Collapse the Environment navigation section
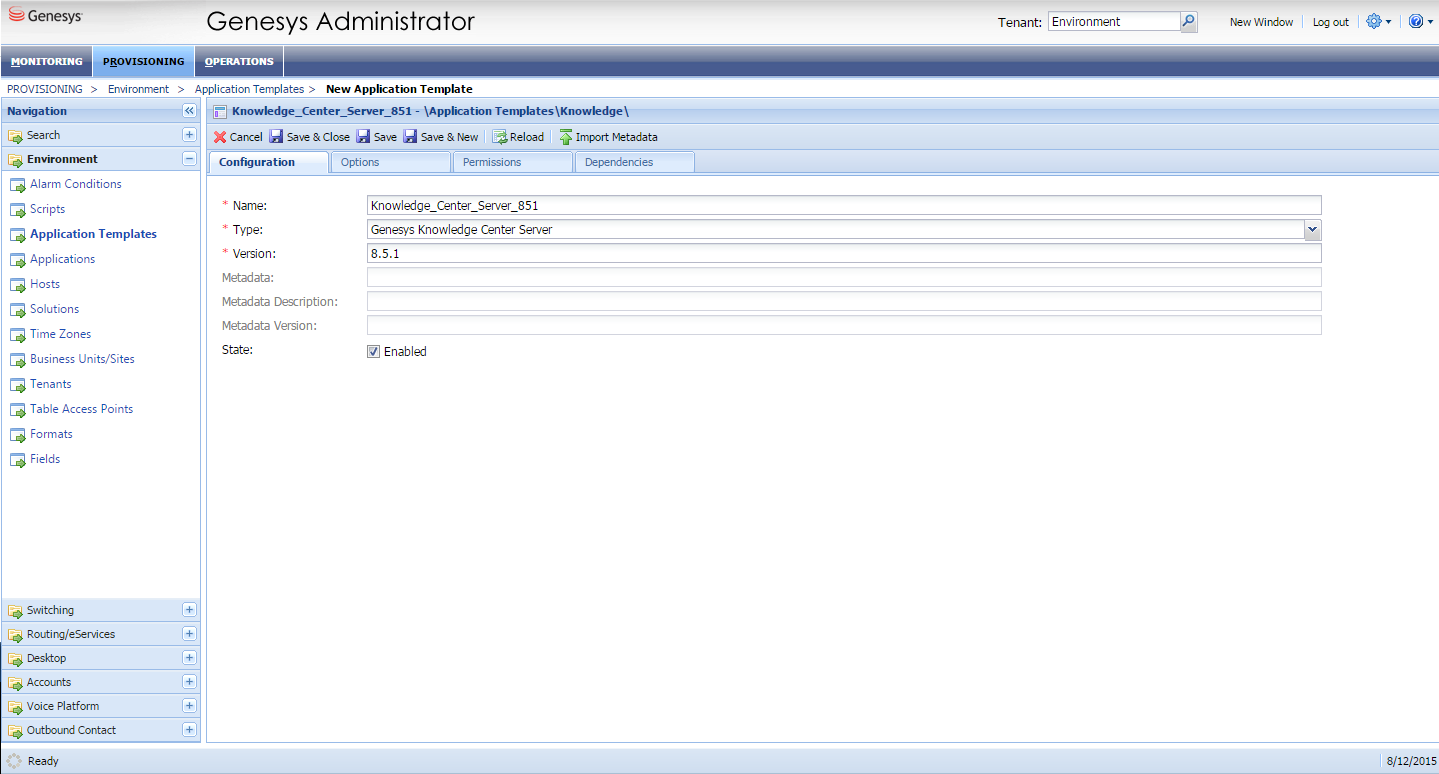Image resolution: width=1439 pixels, height=774 pixels. tap(189, 159)
